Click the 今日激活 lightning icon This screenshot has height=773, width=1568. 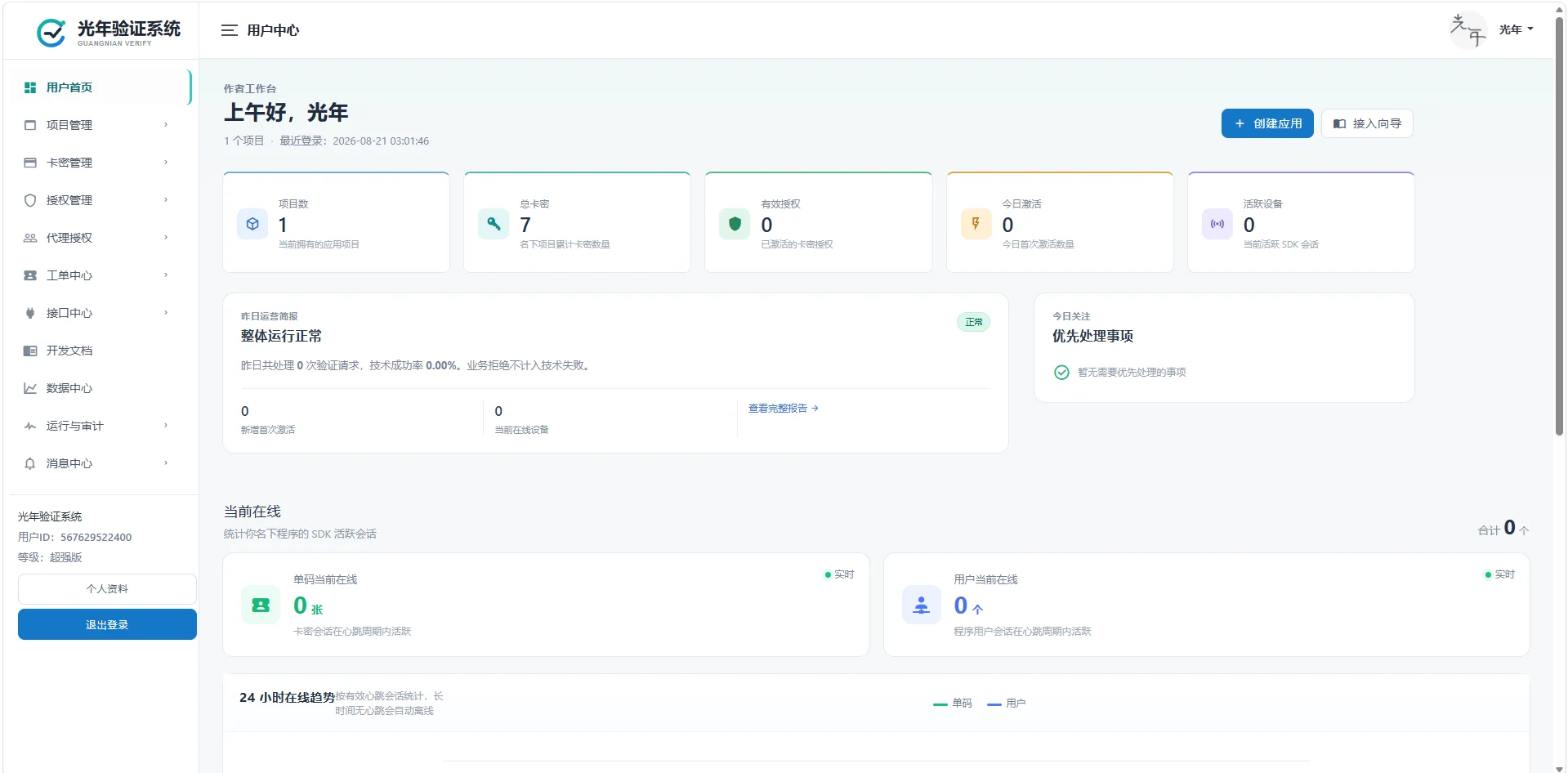[976, 224]
